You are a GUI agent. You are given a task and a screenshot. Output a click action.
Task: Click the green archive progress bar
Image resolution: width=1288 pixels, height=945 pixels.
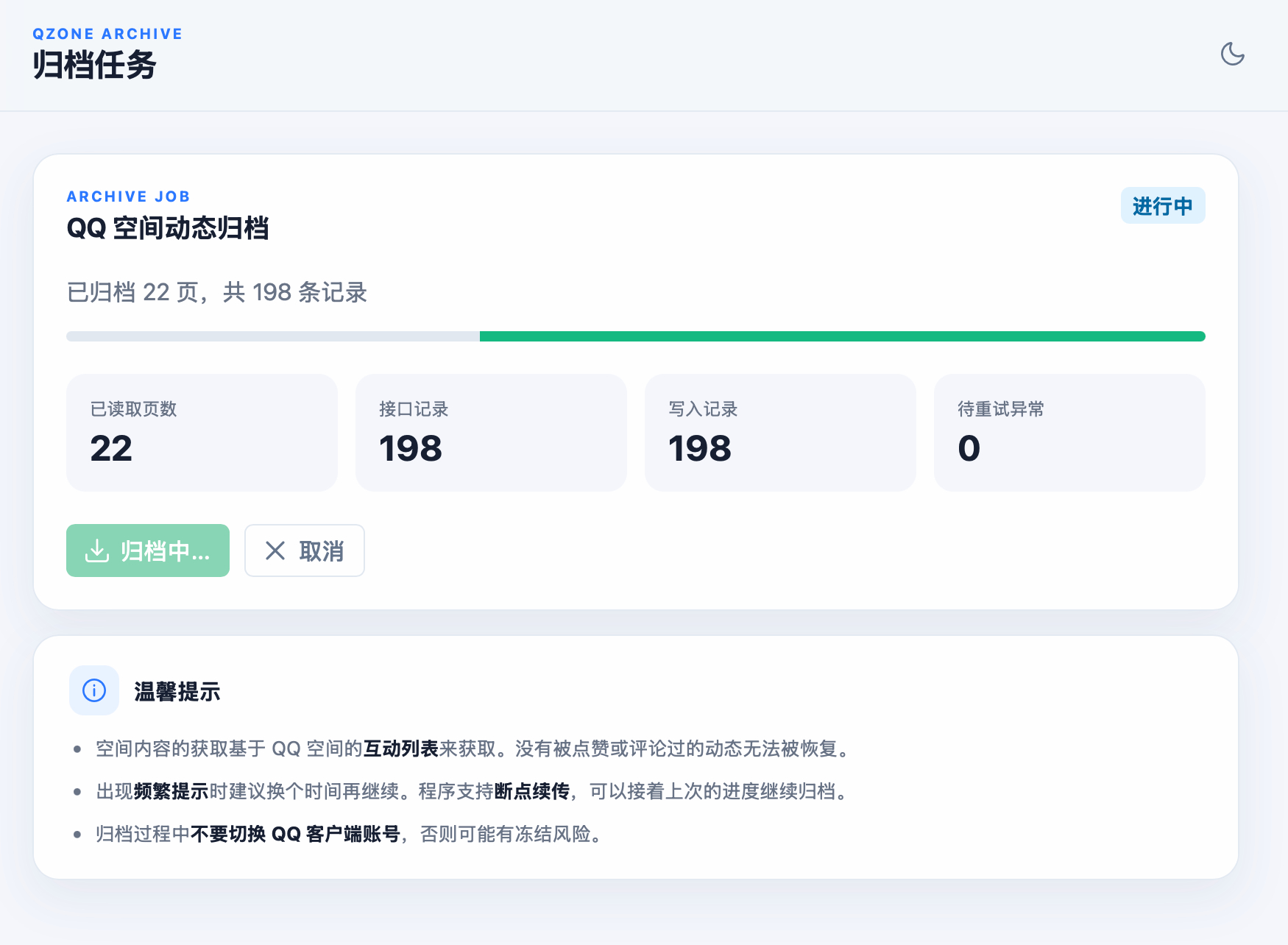636,336
